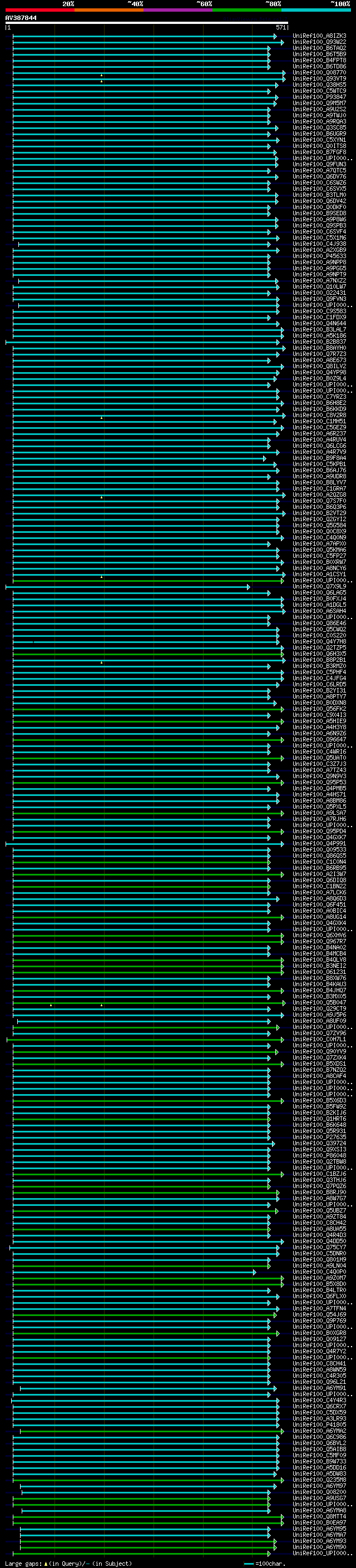
Task: Select hit label UniRef100_C5XYN1
Action: [x=319, y=140]
